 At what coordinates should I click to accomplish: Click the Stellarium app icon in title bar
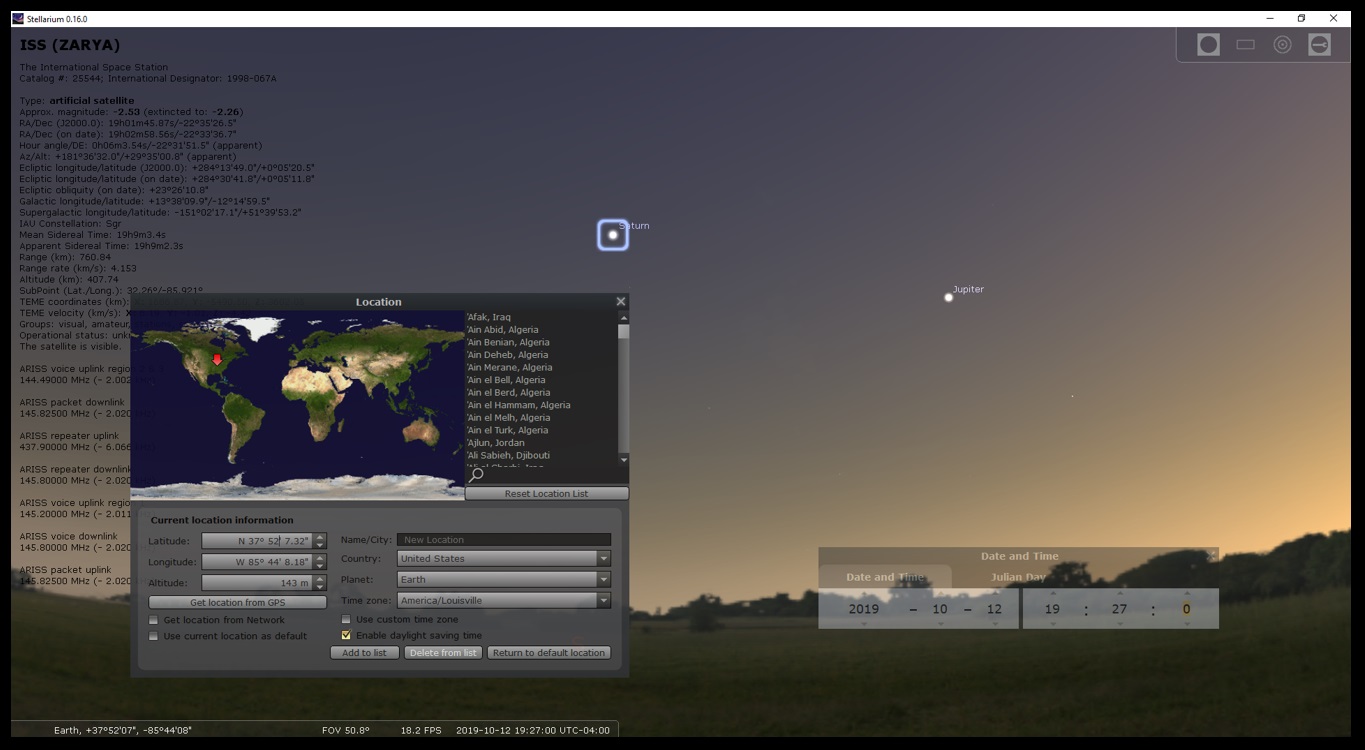tap(18, 18)
